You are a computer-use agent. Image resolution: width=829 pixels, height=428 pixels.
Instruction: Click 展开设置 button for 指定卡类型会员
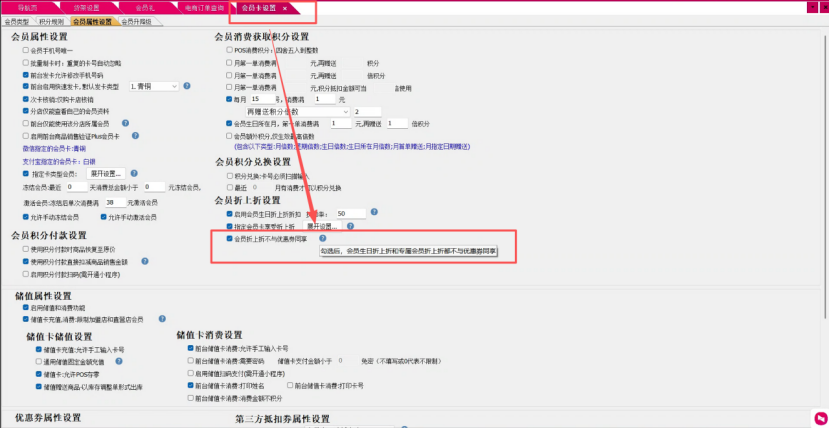(106, 173)
